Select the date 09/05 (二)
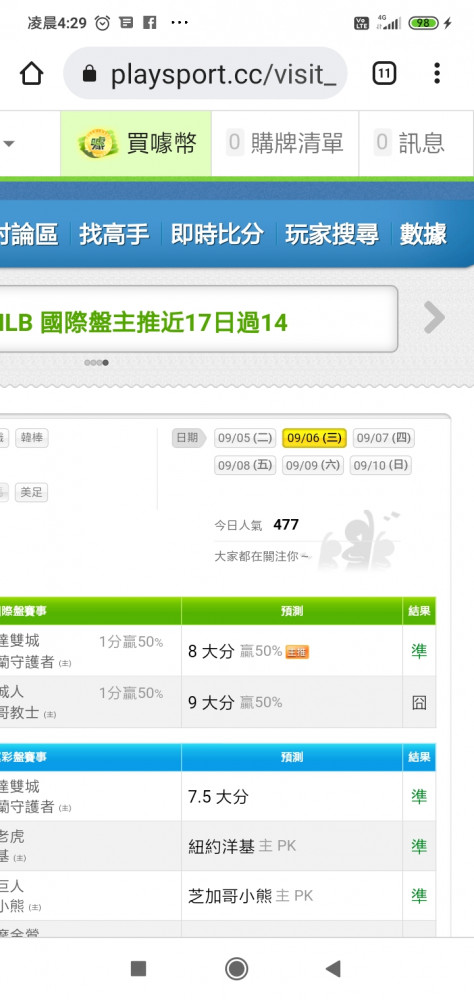The width and height of the screenshot is (474, 1000). [x=246, y=438]
